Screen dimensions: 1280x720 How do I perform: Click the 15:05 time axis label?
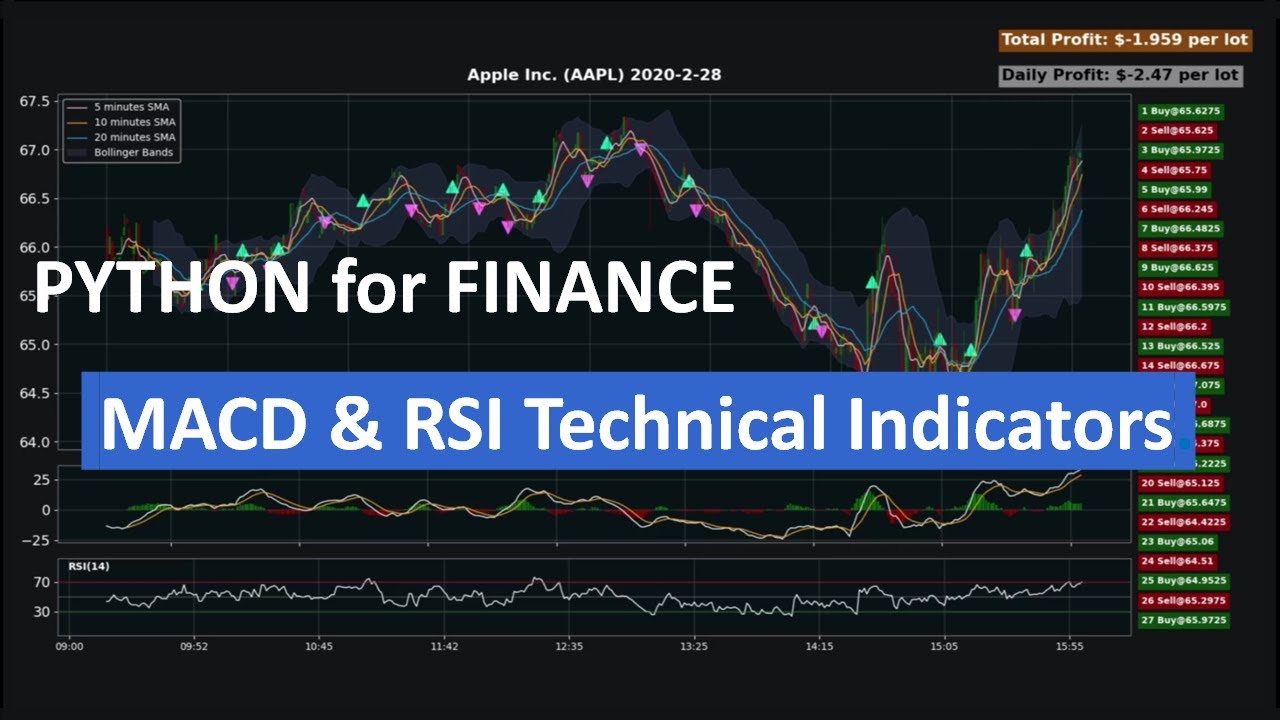pos(944,647)
